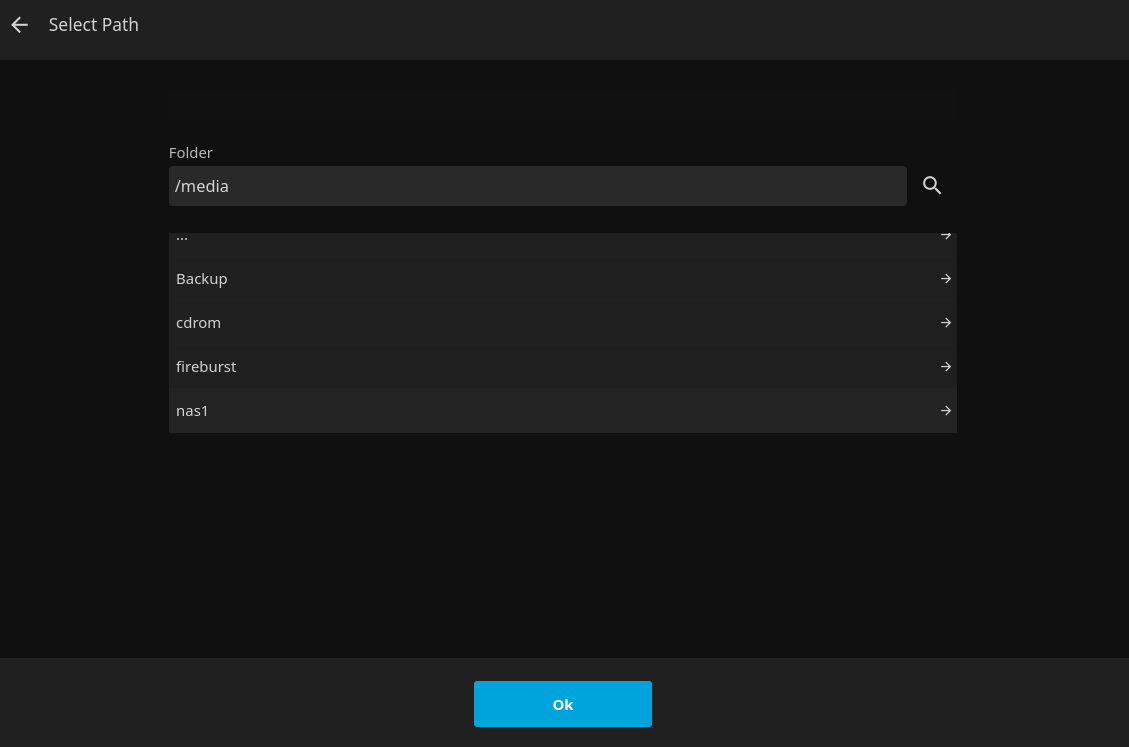Select the cdrom folder entry
This screenshot has height=747, width=1129.
pyautogui.click(x=198, y=323)
